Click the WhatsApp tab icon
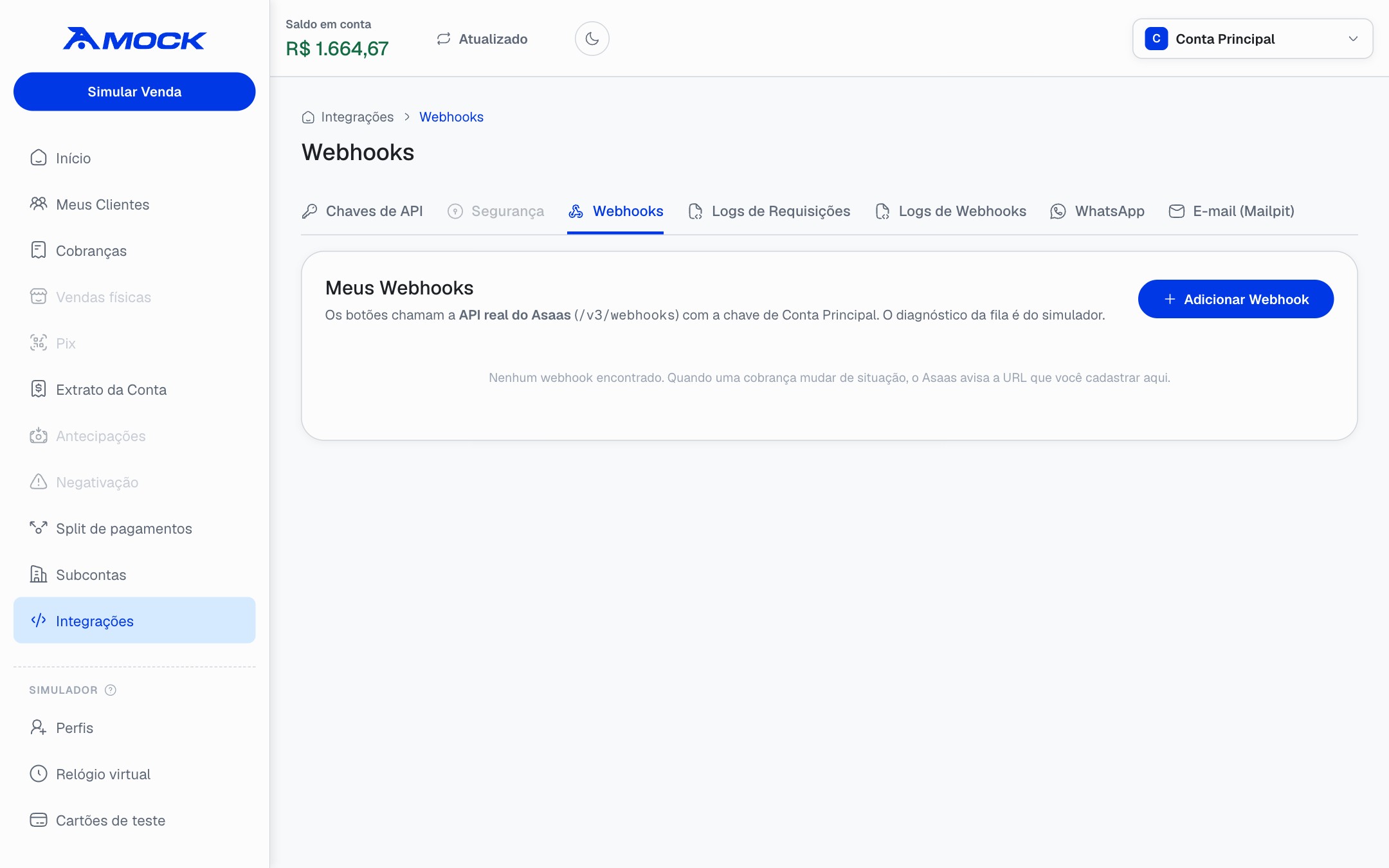This screenshot has width=1389, height=868. [x=1058, y=211]
